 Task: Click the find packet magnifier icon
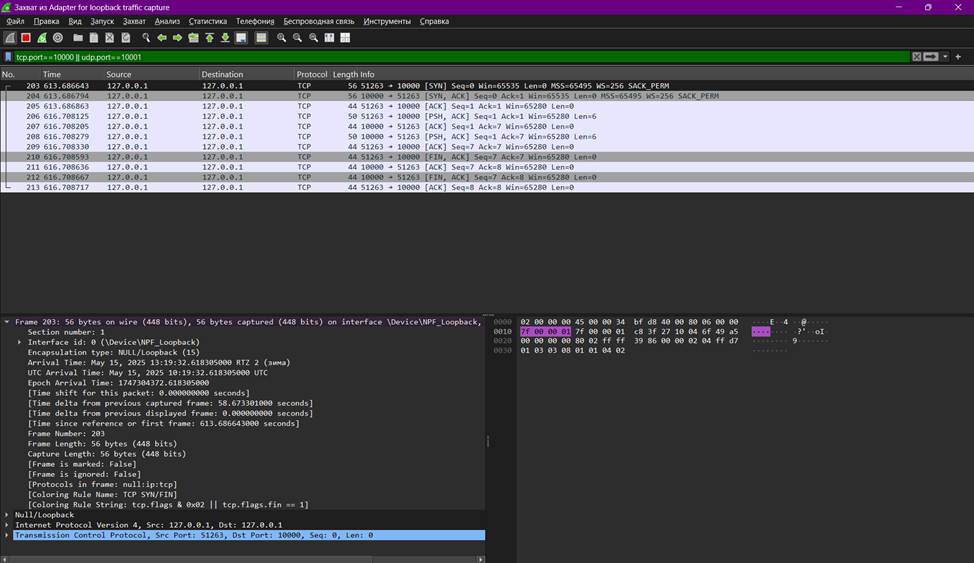[x=146, y=38]
